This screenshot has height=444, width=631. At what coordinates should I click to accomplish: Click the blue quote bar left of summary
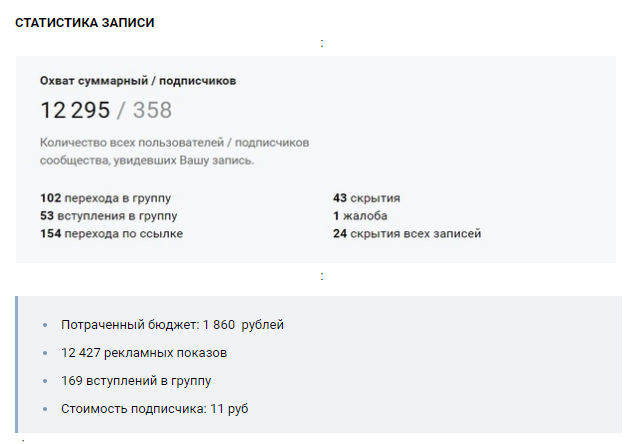click(x=16, y=365)
